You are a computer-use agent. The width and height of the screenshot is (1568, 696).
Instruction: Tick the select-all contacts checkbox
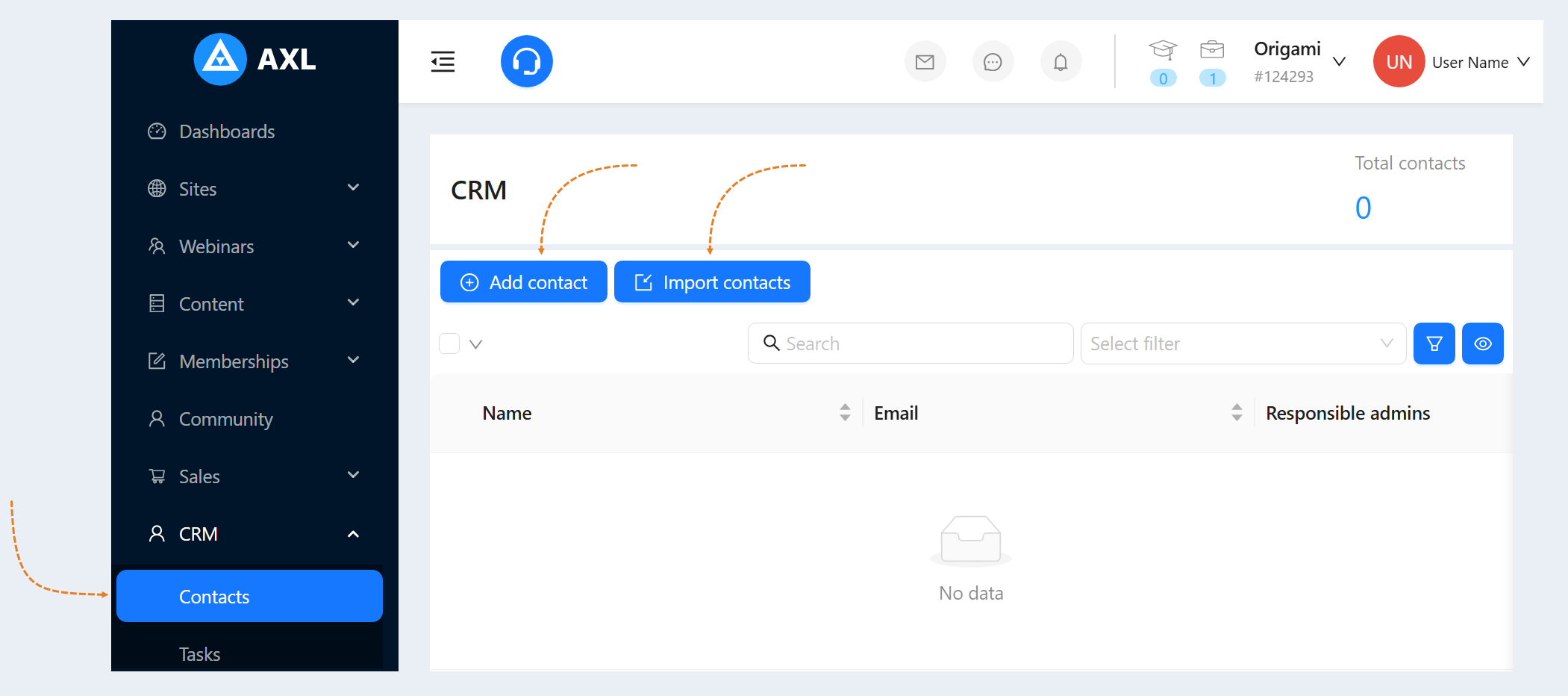click(449, 344)
